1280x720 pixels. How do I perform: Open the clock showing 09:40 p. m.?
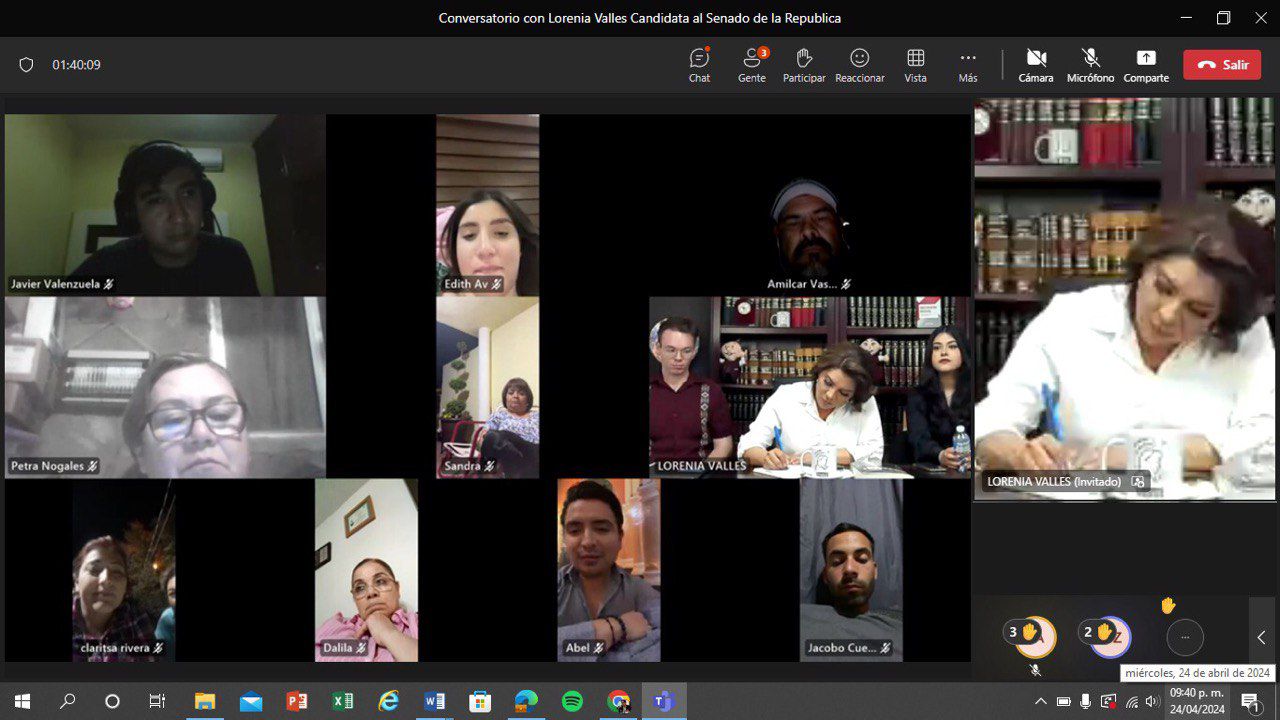click(1196, 701)
